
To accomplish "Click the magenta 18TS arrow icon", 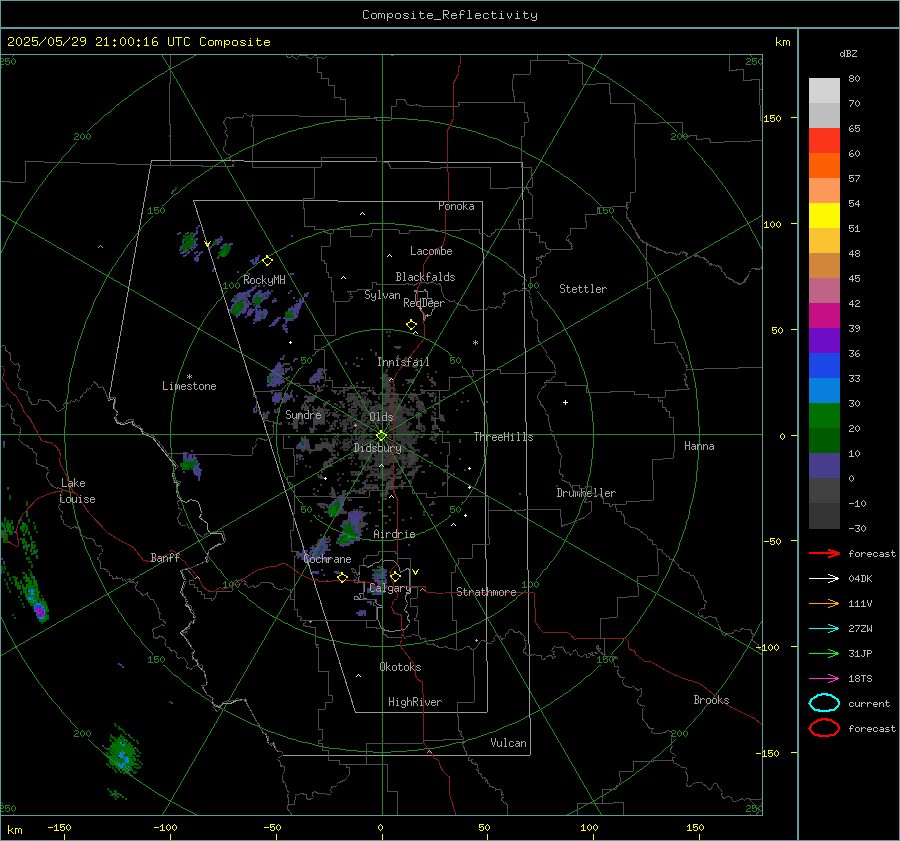I will 824,679.
